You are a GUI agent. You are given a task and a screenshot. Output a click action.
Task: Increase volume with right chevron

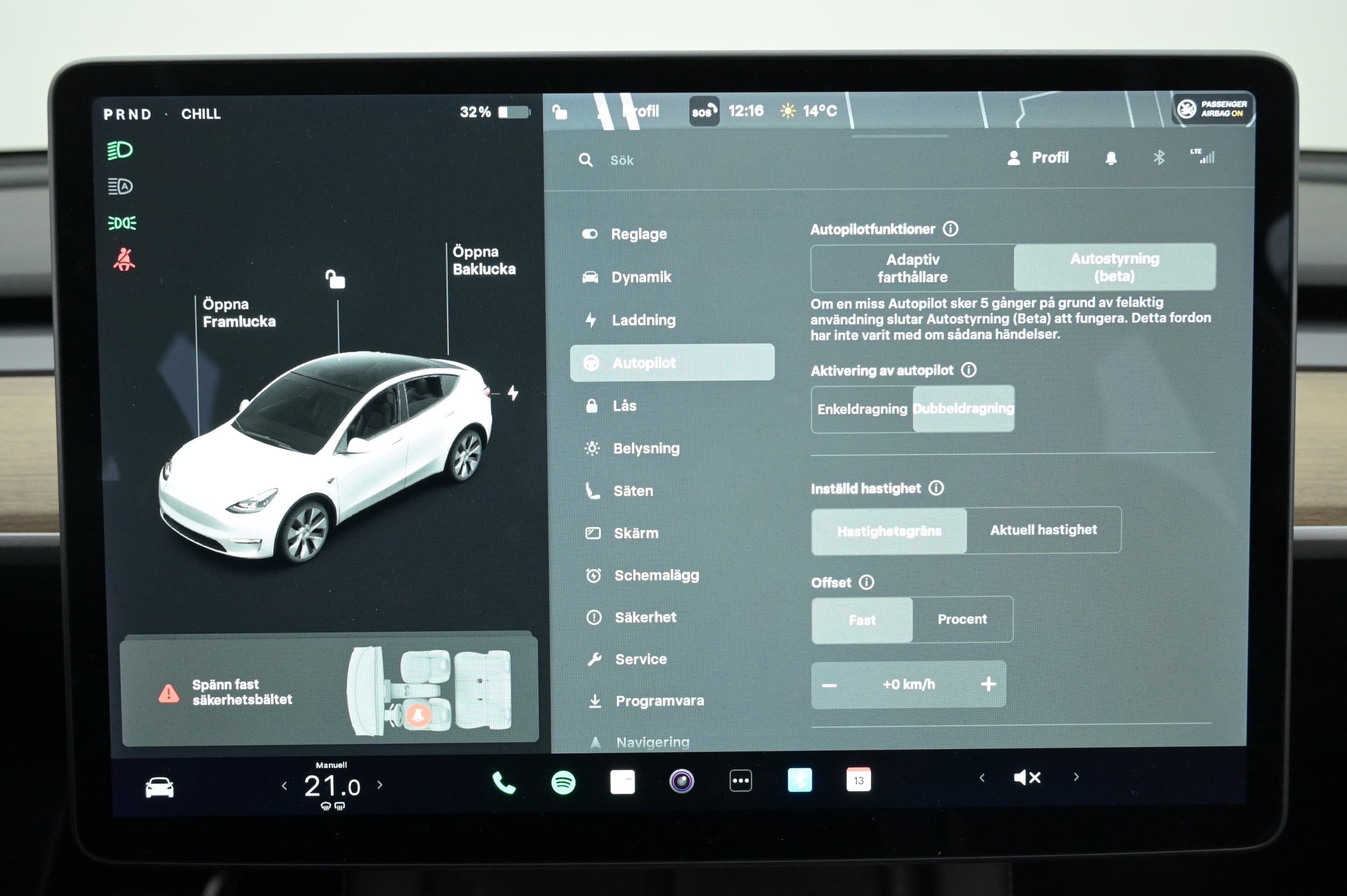tap(1076, 776)
